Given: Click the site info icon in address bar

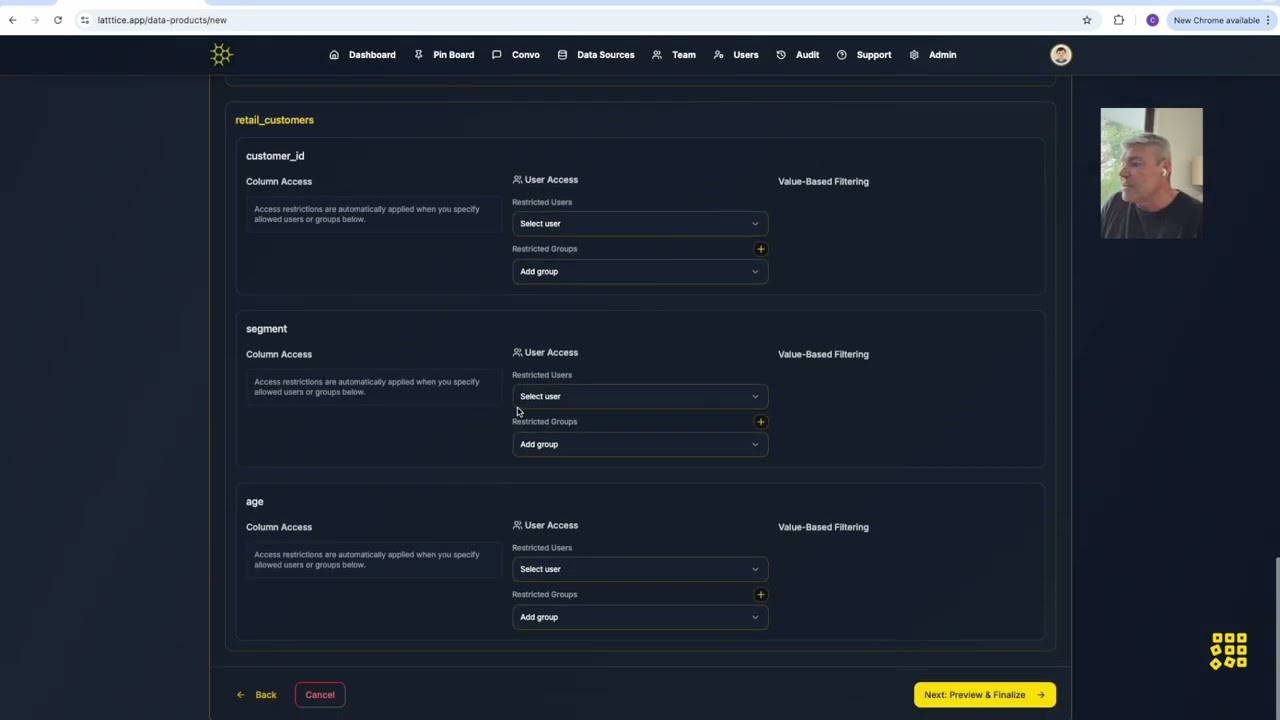Looking at the screenshot, I should click(85, 20).
